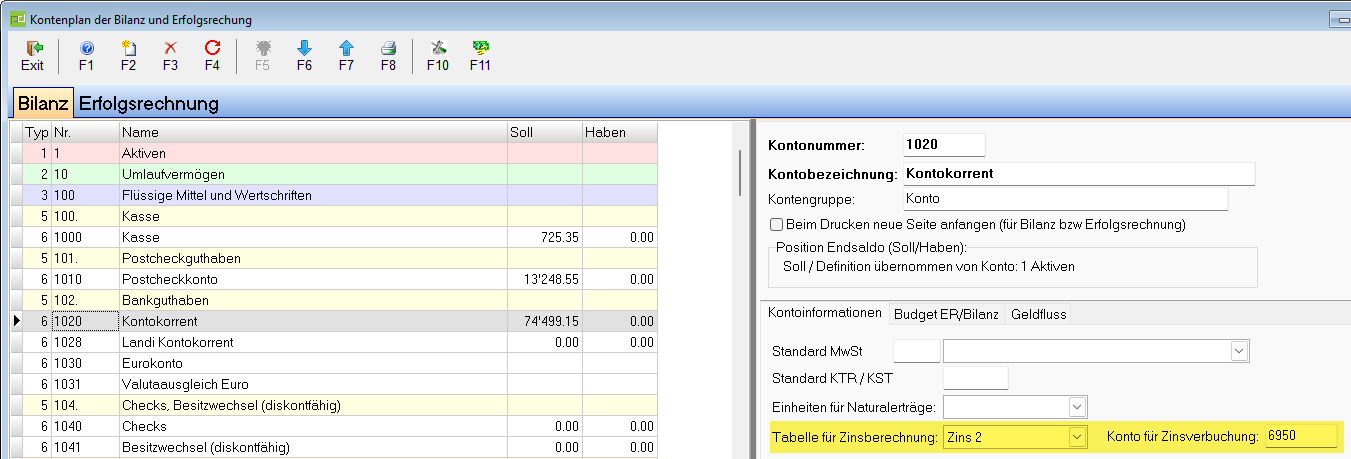Open the F10 tools icon
Viewport: 1351px width, 459px height.
pos(437,49)
